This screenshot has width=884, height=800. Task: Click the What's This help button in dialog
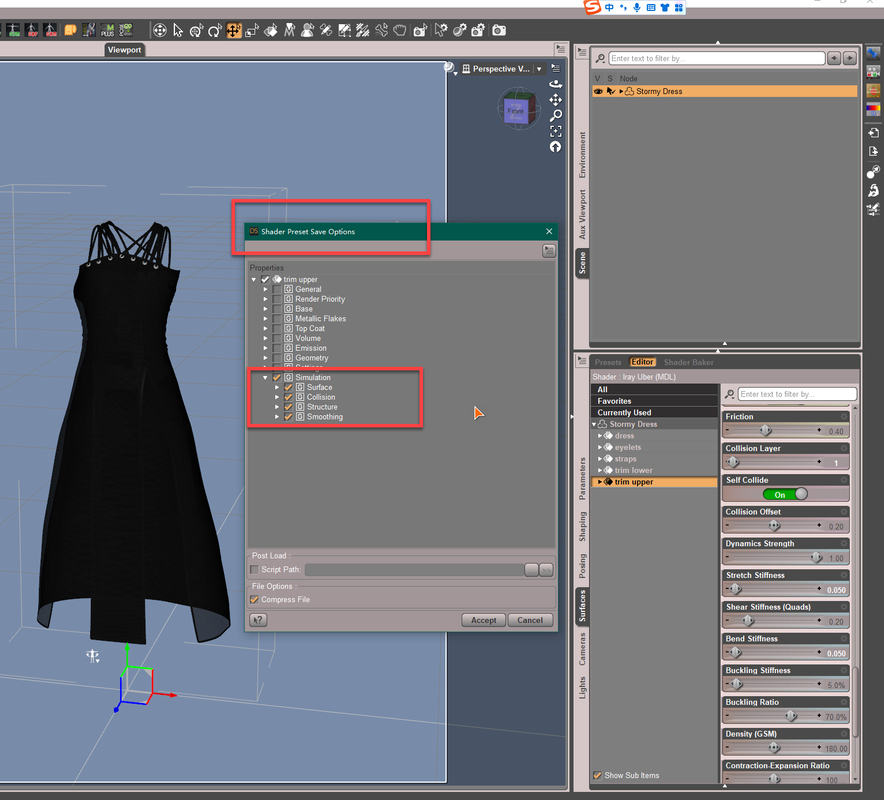[x=258, y=620]
